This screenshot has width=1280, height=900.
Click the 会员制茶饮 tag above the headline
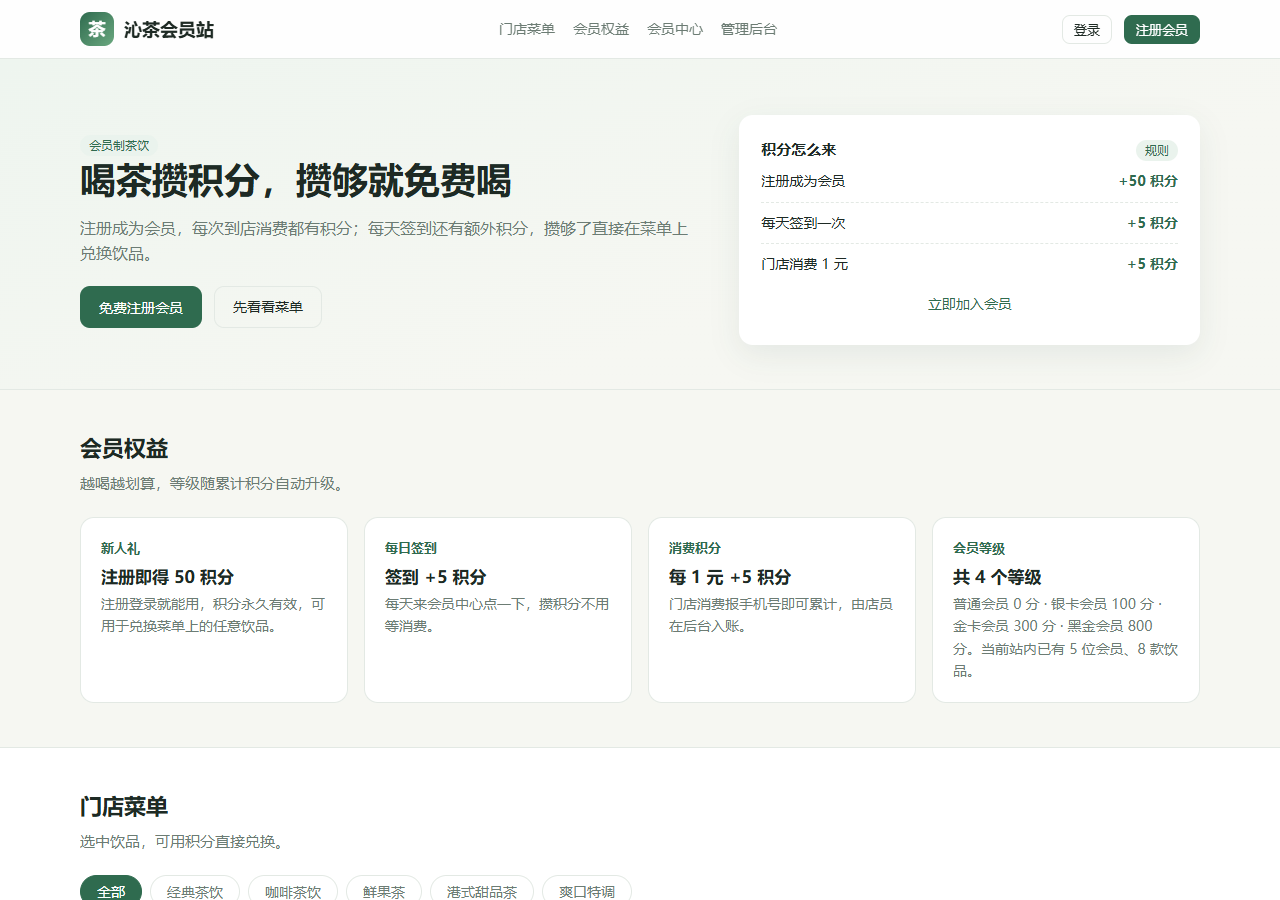click(119, 145)
